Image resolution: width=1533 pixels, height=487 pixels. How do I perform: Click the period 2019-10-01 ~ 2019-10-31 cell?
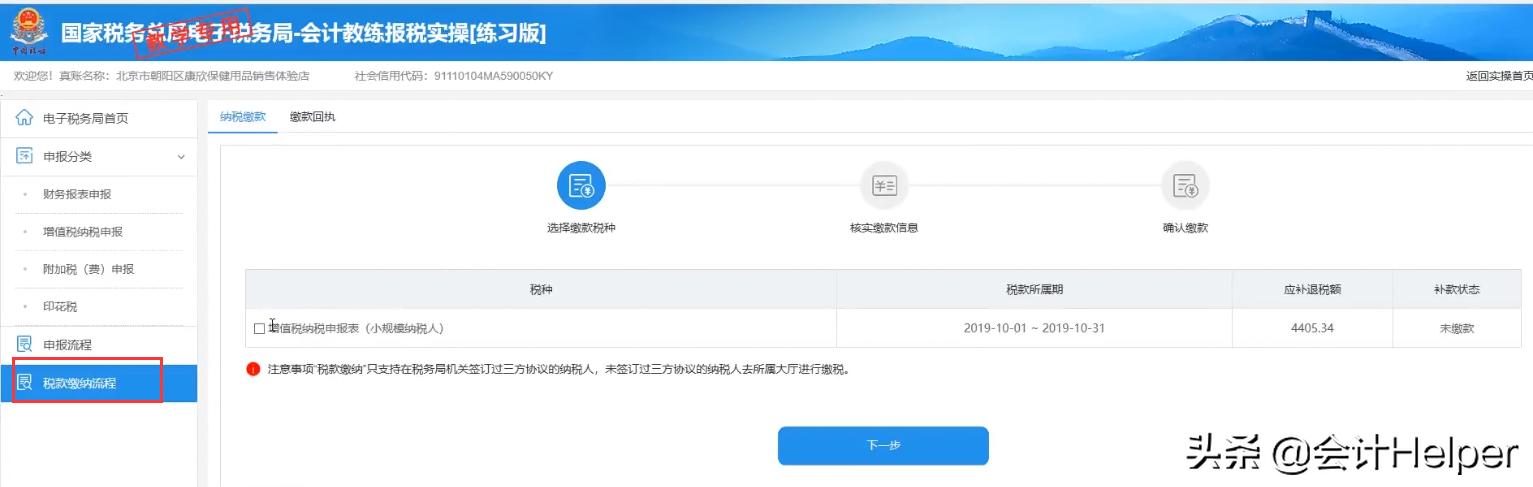(1034, 328)
